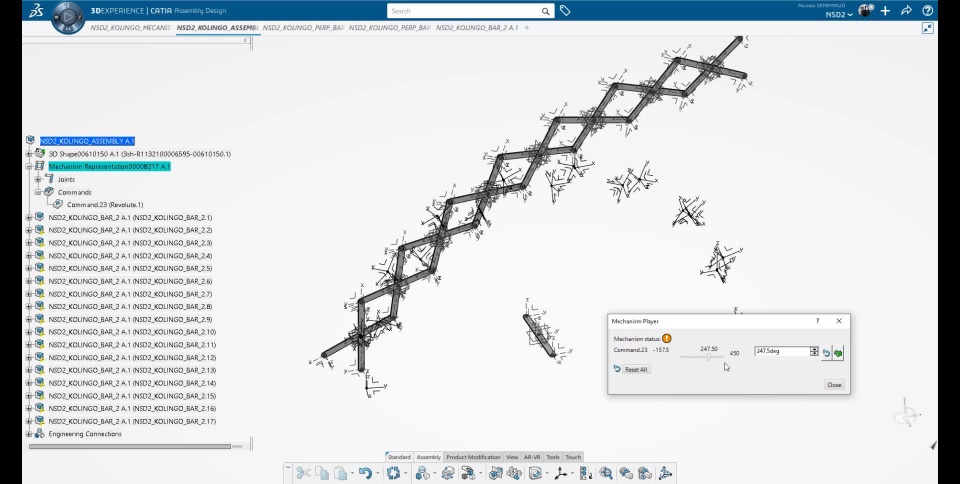Click the robot compass in viewport corner
The image size is (960, 484).
tap(907, 412)
